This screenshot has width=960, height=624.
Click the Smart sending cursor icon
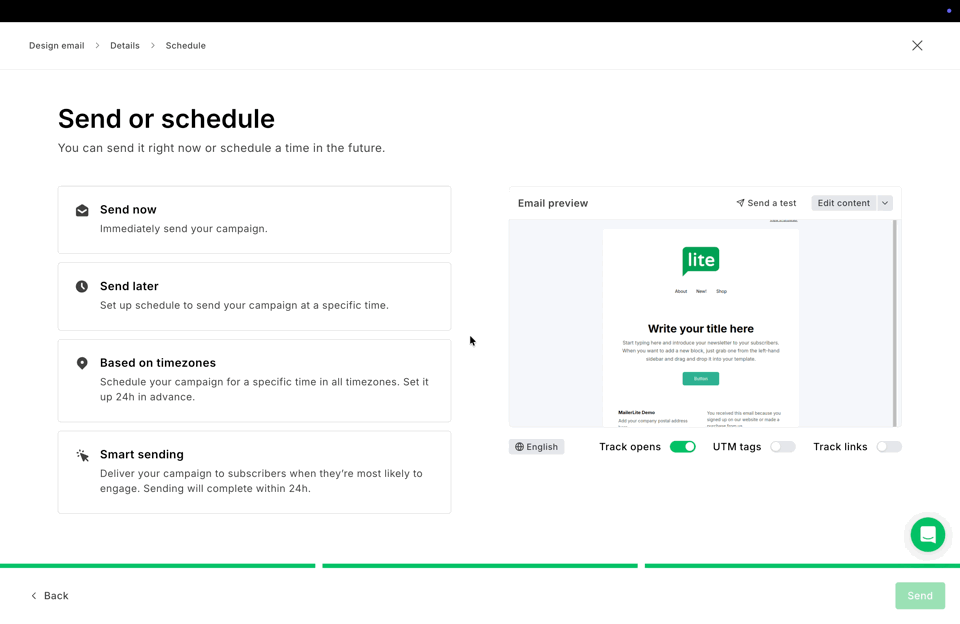click(x=83, y=455)
